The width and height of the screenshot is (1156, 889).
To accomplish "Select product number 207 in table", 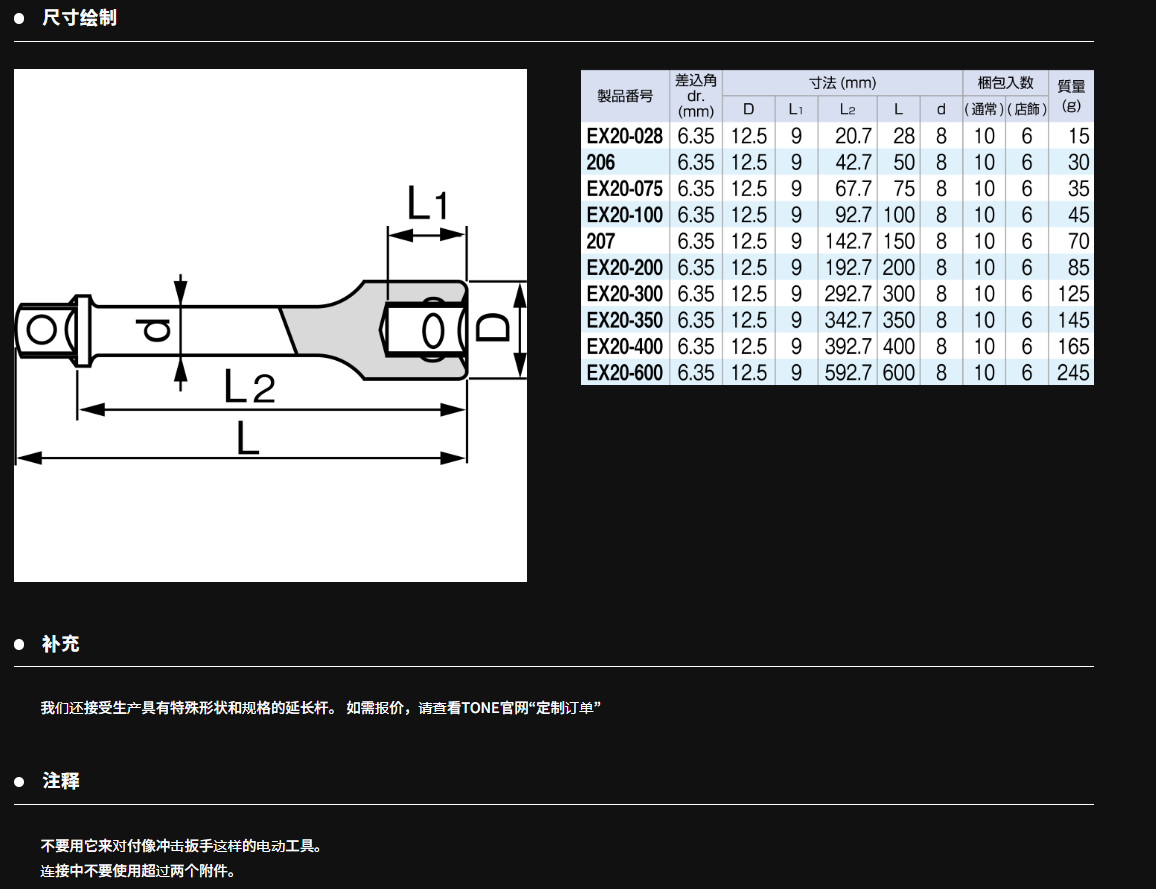I will (x=601, y=241).
